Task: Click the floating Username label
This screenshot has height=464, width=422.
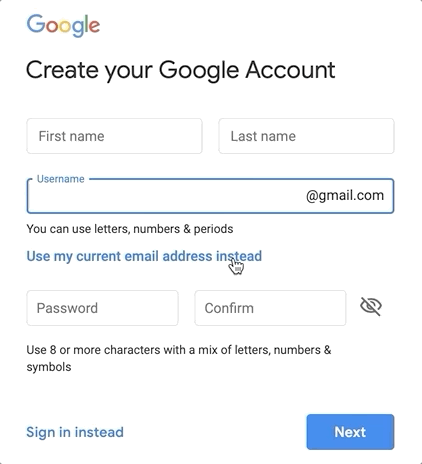Action: tap(61, 179)
